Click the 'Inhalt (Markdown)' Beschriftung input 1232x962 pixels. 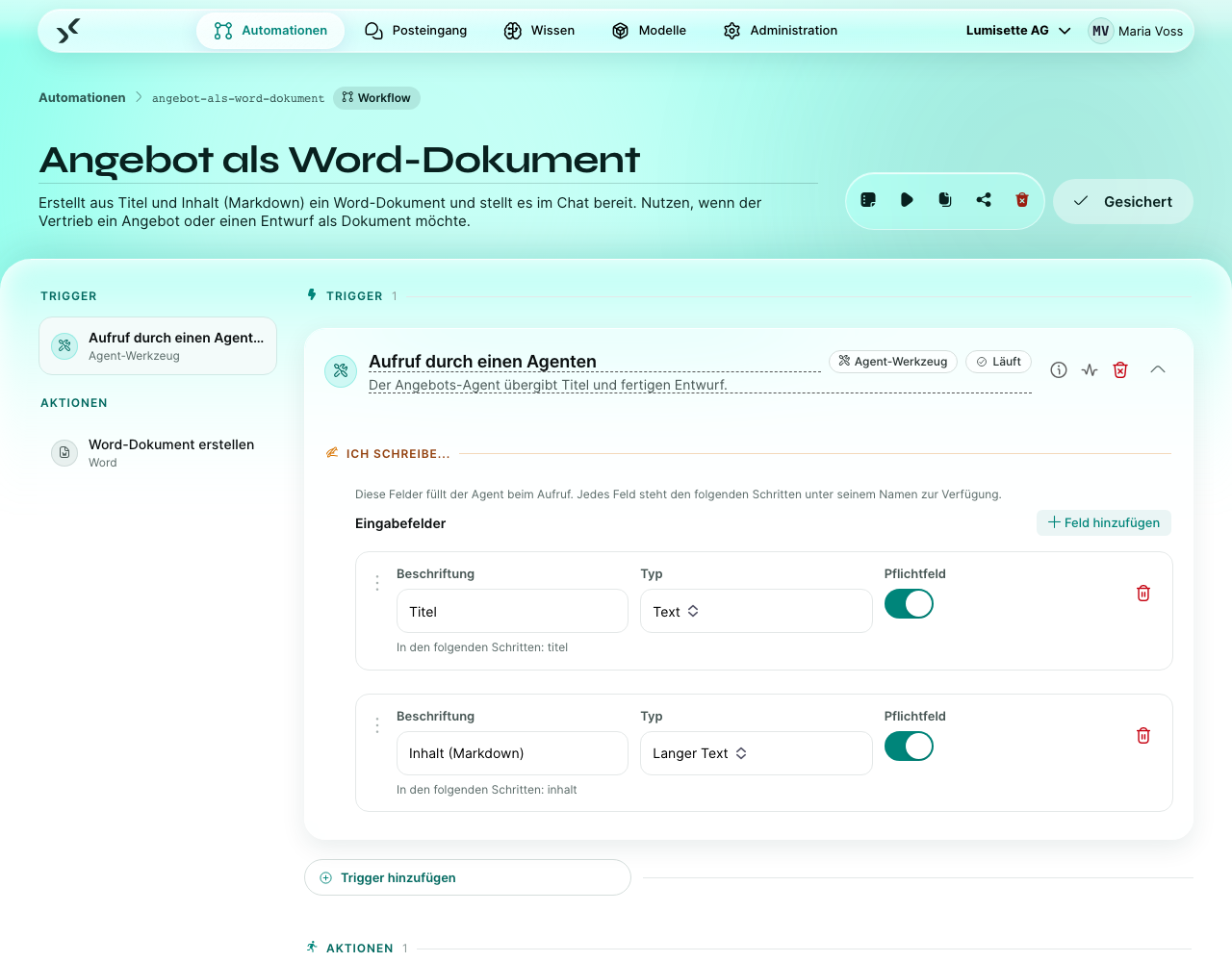512,753
